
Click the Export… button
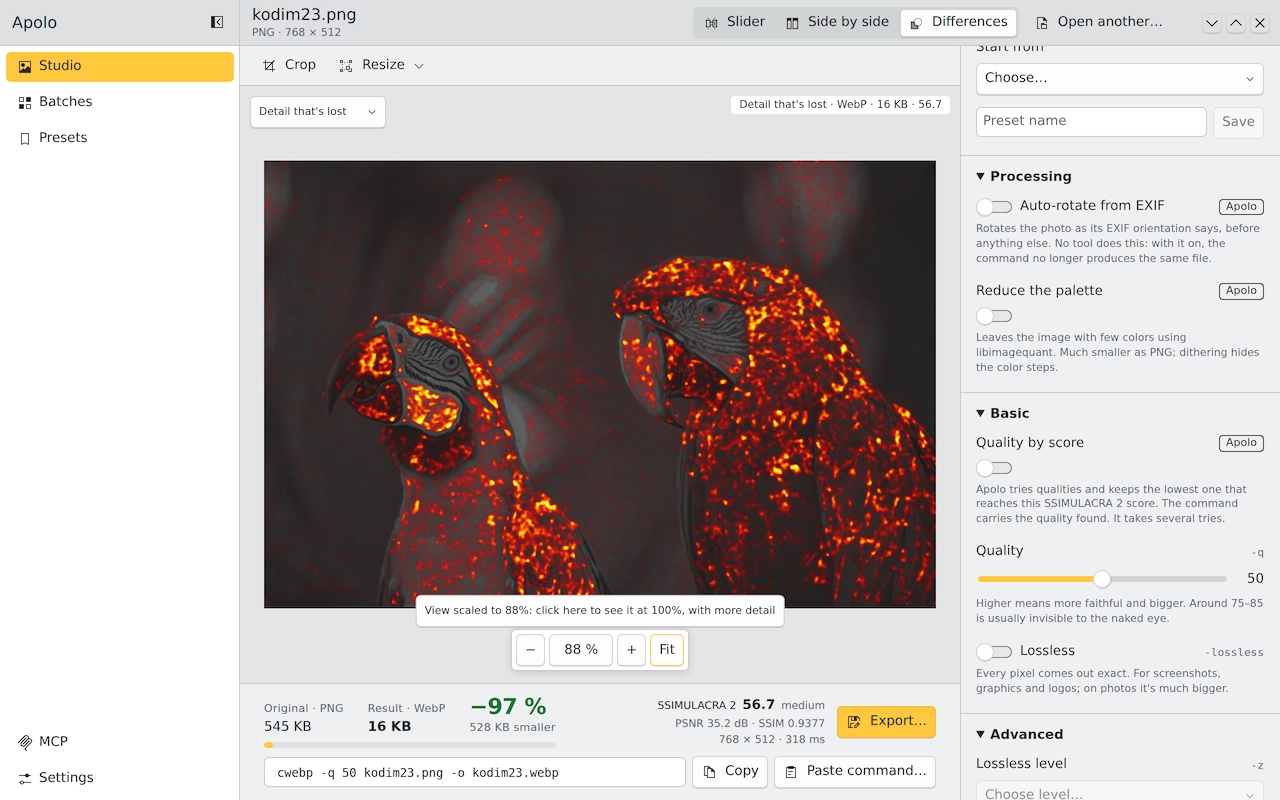click(886, 722)
